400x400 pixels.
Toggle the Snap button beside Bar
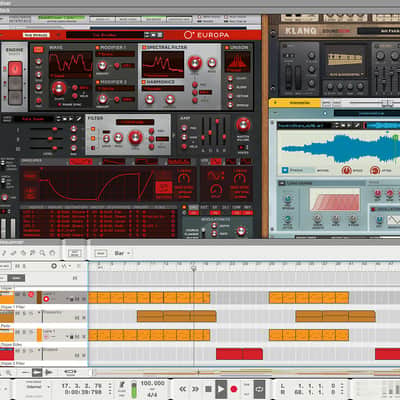[x=100, y=253]
